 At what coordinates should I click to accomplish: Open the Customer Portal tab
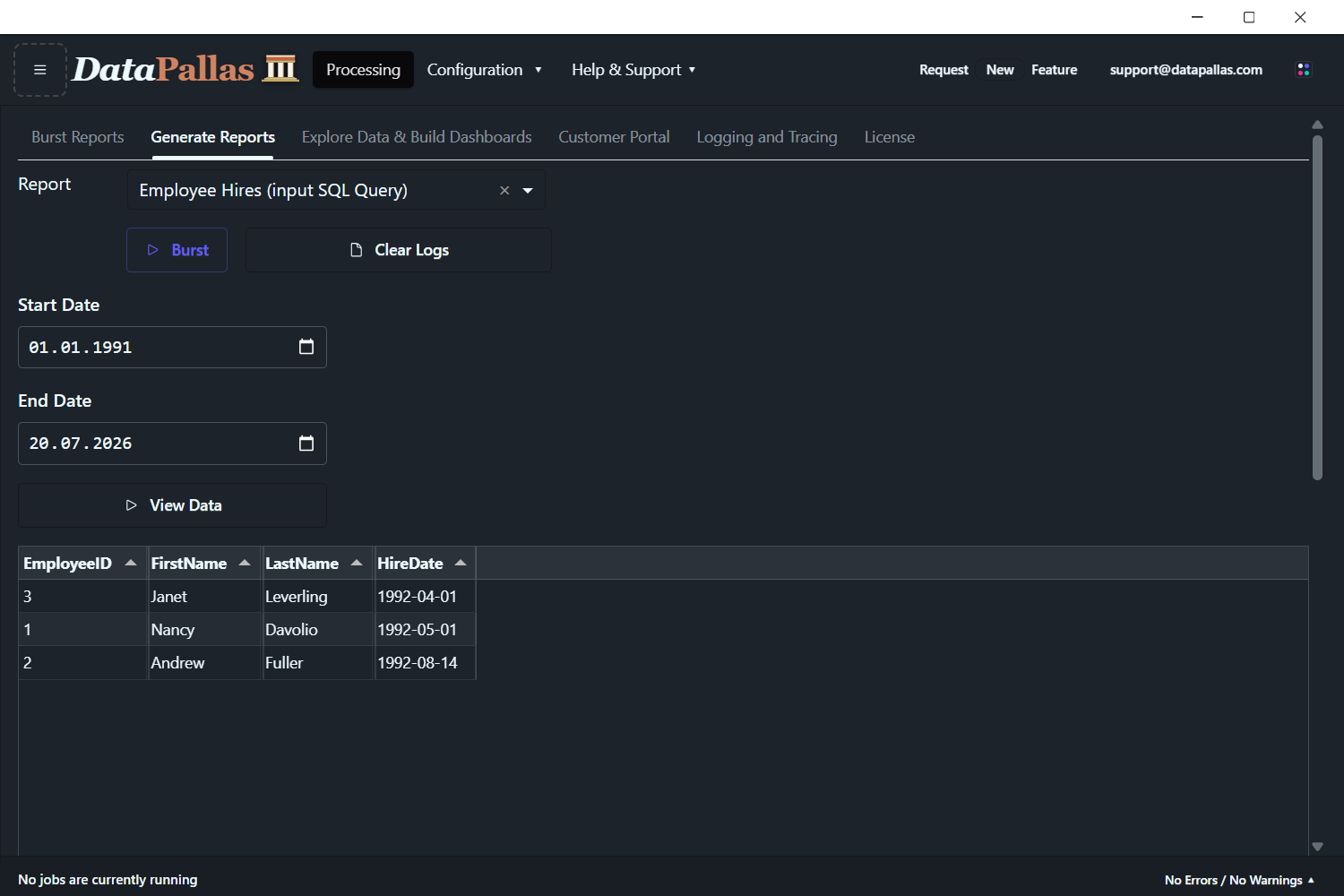coord(614,137)
